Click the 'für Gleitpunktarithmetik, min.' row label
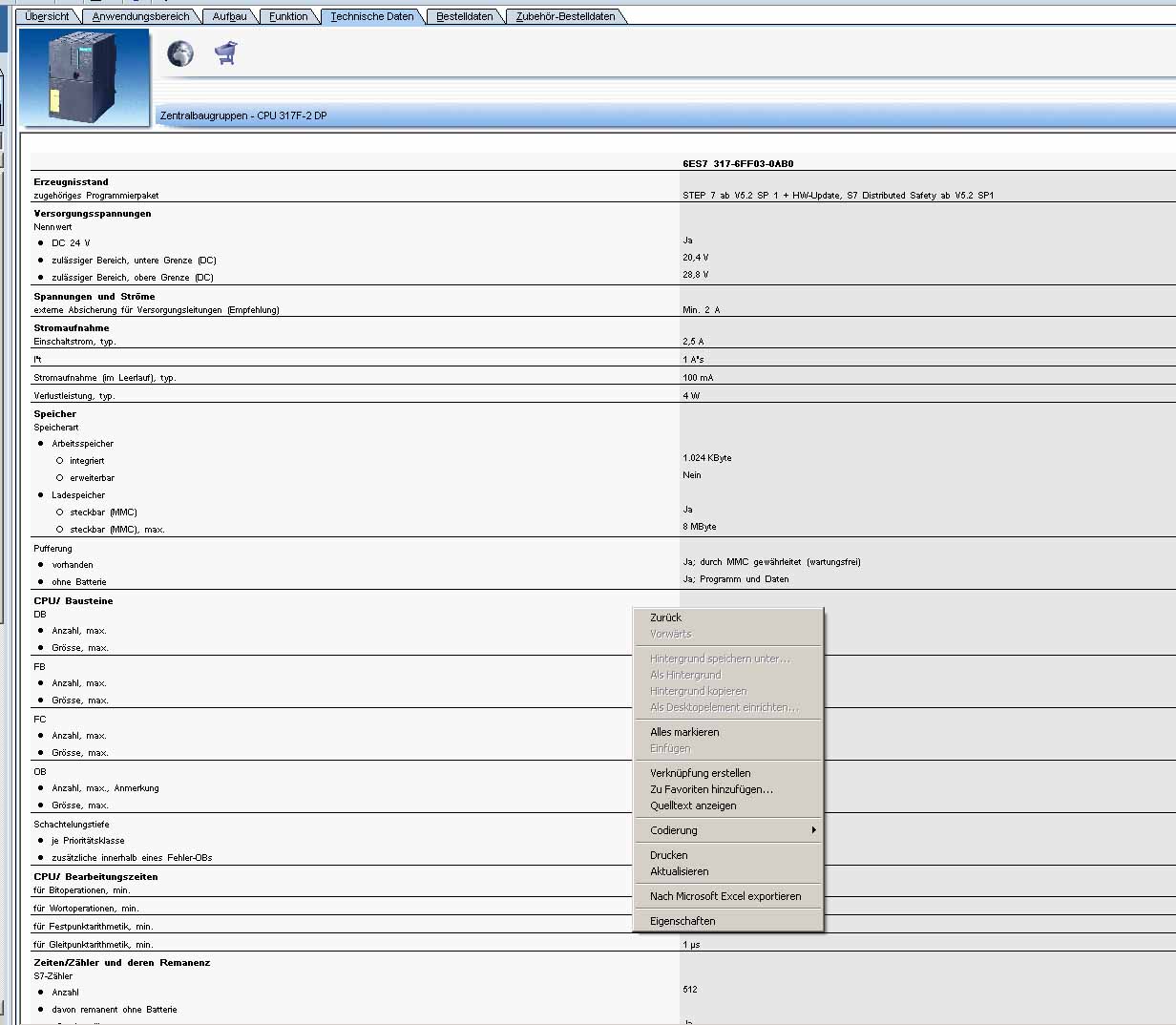This screenshot has width=1176, height=1025. click(94, 945)
